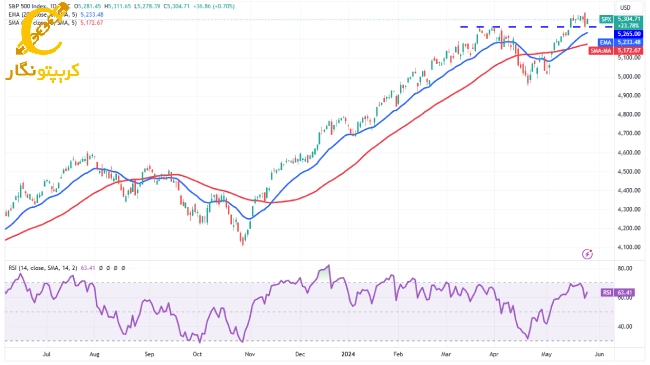Click the 4,200.00 price scale label
This screenshot has height=365, width=650.
[x=629, y=228]
